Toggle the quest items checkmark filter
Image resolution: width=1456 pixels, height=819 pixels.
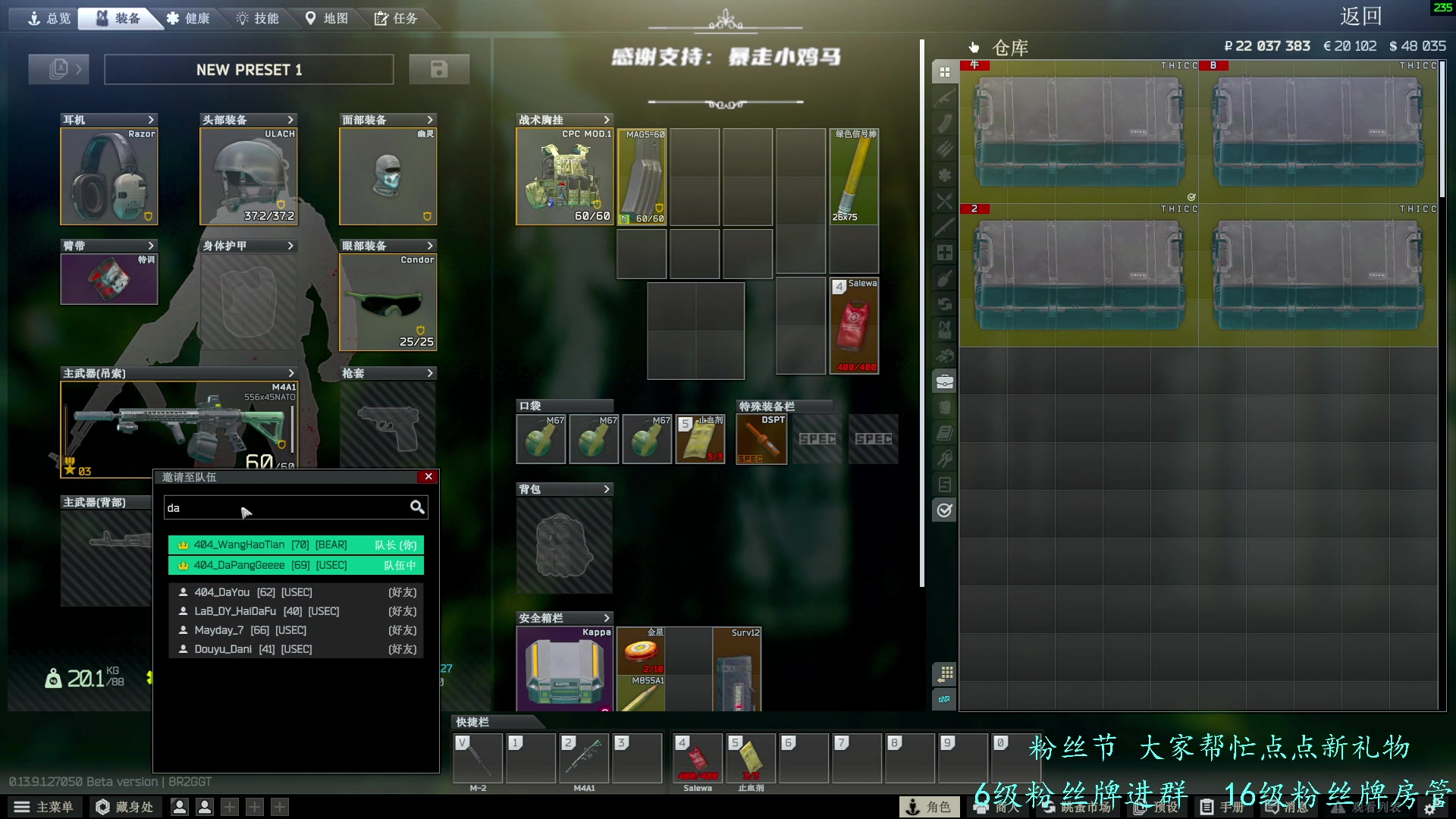pyautogui.click(x=944, y=510)
